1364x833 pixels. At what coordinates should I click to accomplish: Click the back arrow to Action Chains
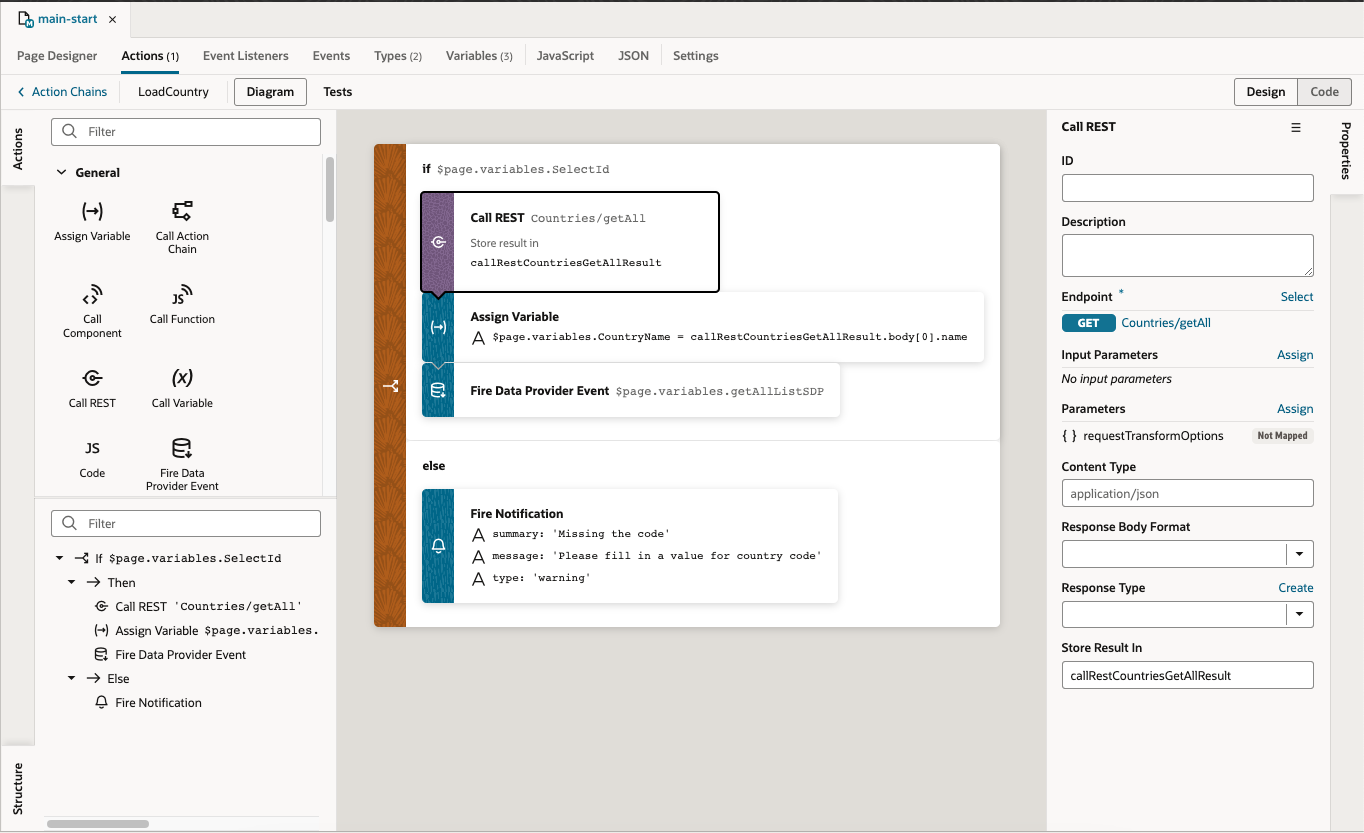(21, 91)
